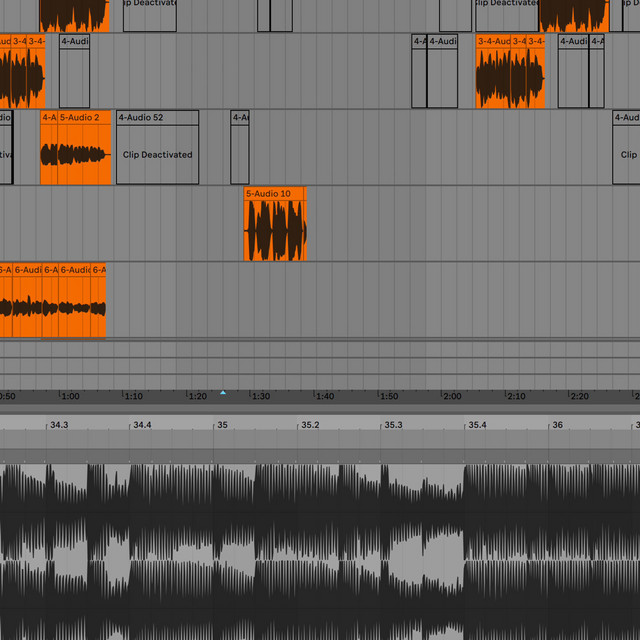Jump to 1:40 on the time ruler

tap(325, 396)
